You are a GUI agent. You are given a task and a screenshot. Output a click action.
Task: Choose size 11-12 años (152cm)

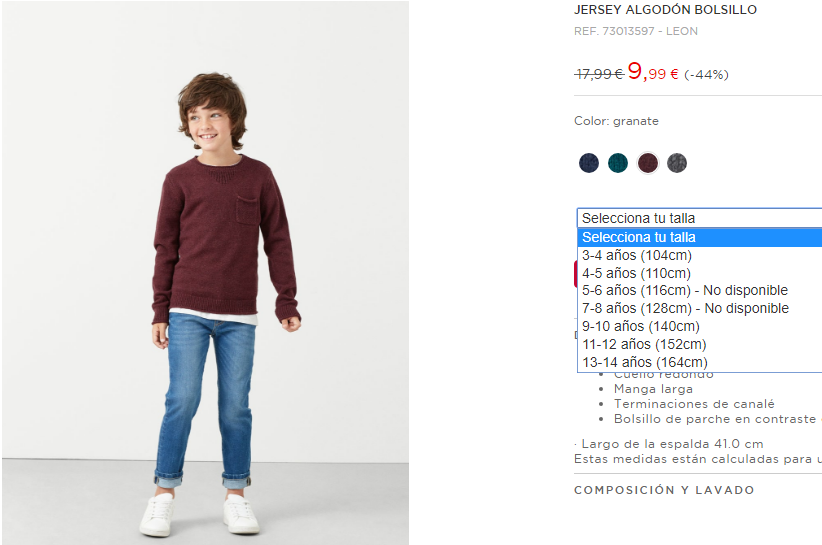[x=699, y=344]
